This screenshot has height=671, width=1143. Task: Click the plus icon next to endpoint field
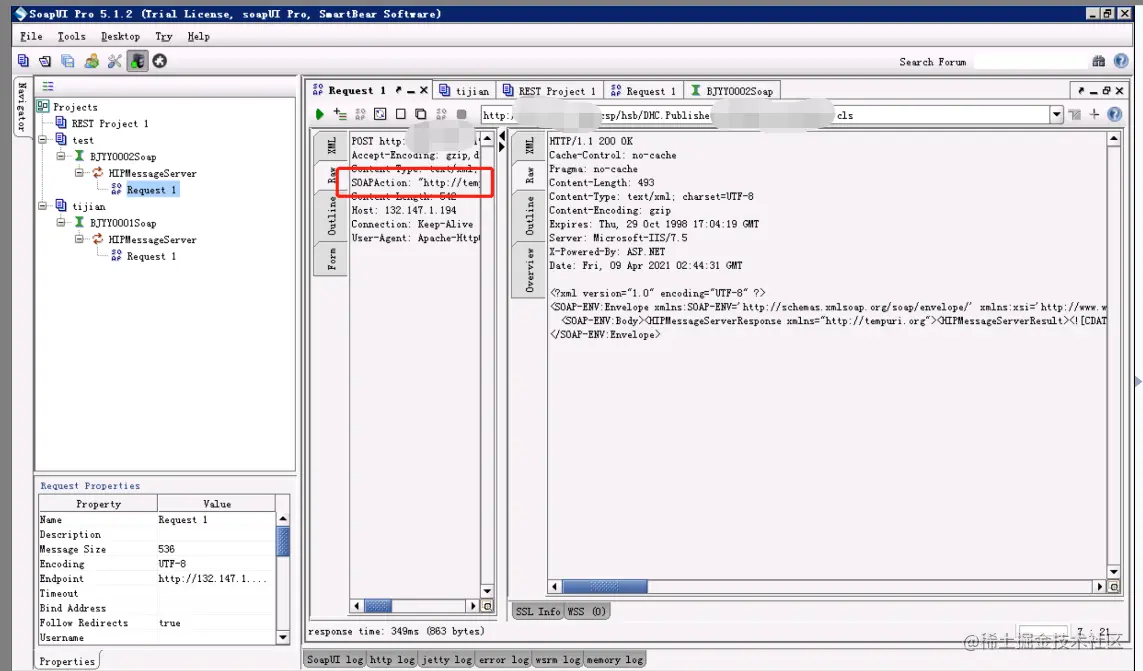[1094, 115]
